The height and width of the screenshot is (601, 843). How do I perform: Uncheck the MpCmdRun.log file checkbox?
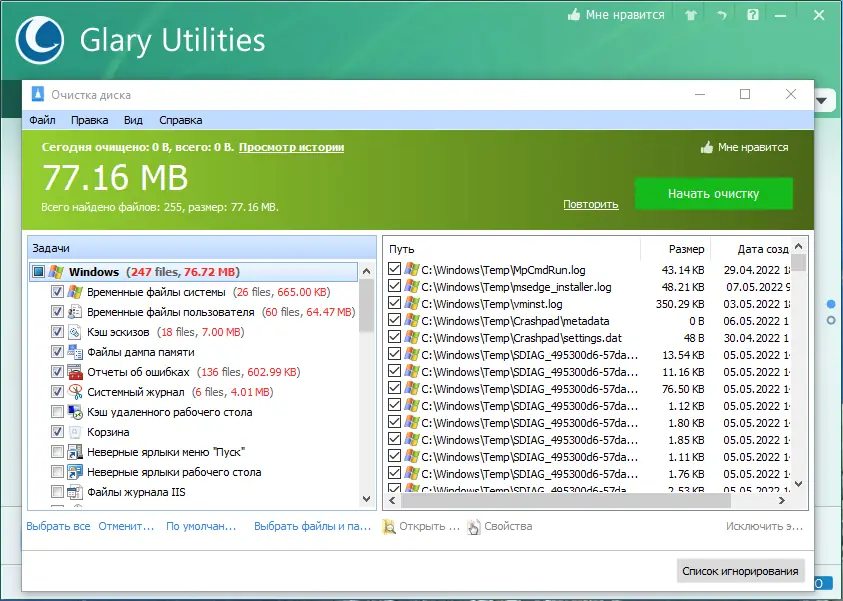click(x=394, y=268)
